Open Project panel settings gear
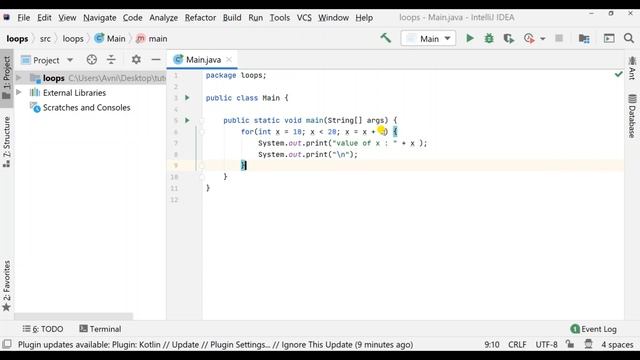The height and width of the screenshot is (360, 640). pos(136,60)
